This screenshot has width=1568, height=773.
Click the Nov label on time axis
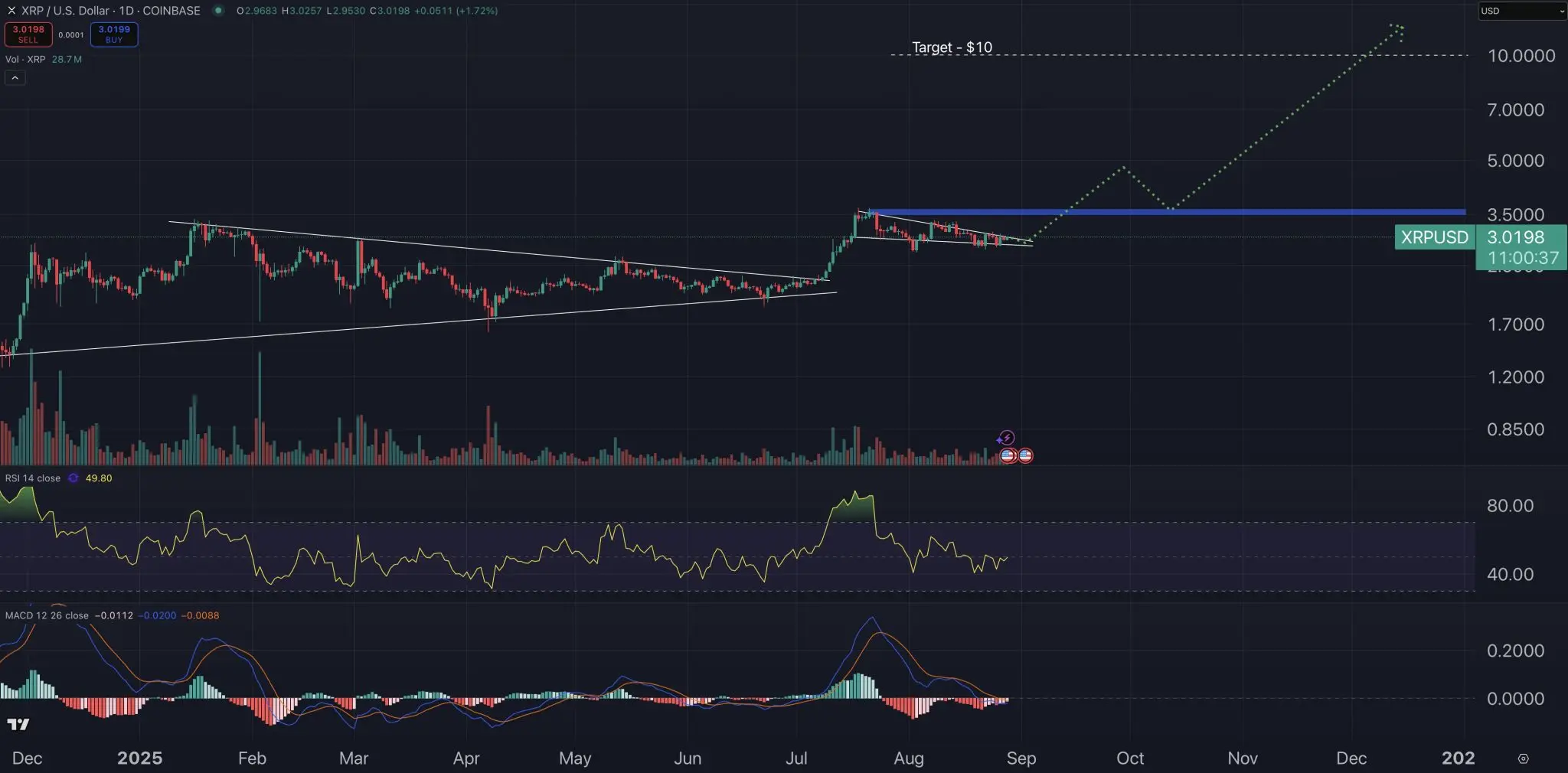pos(1243,758)
